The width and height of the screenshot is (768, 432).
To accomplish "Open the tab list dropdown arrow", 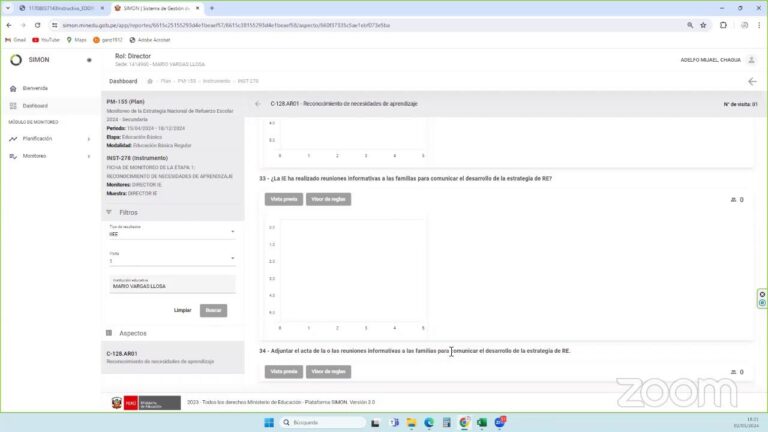I will tap(8, 8).
